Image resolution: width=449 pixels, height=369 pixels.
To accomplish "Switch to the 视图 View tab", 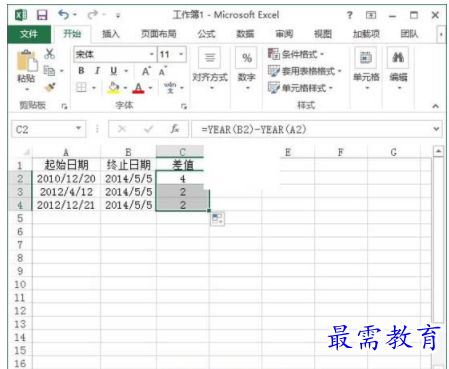I will tap(323, 34).
